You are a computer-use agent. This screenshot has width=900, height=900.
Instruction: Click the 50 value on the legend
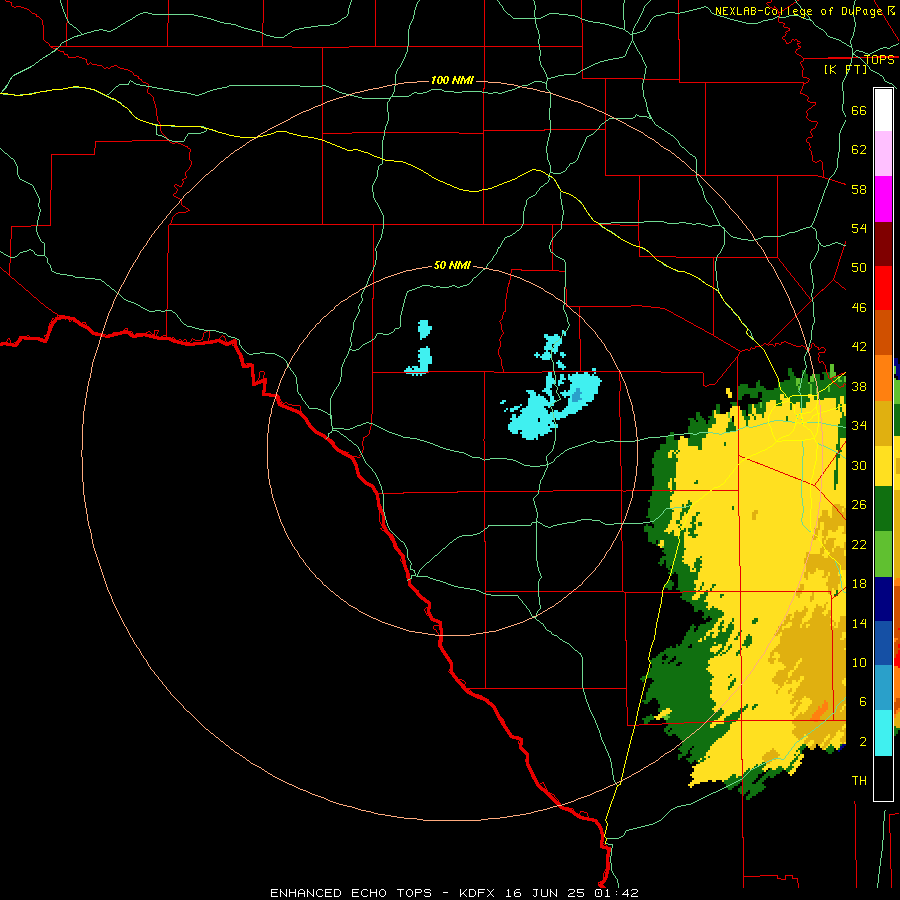859,267
